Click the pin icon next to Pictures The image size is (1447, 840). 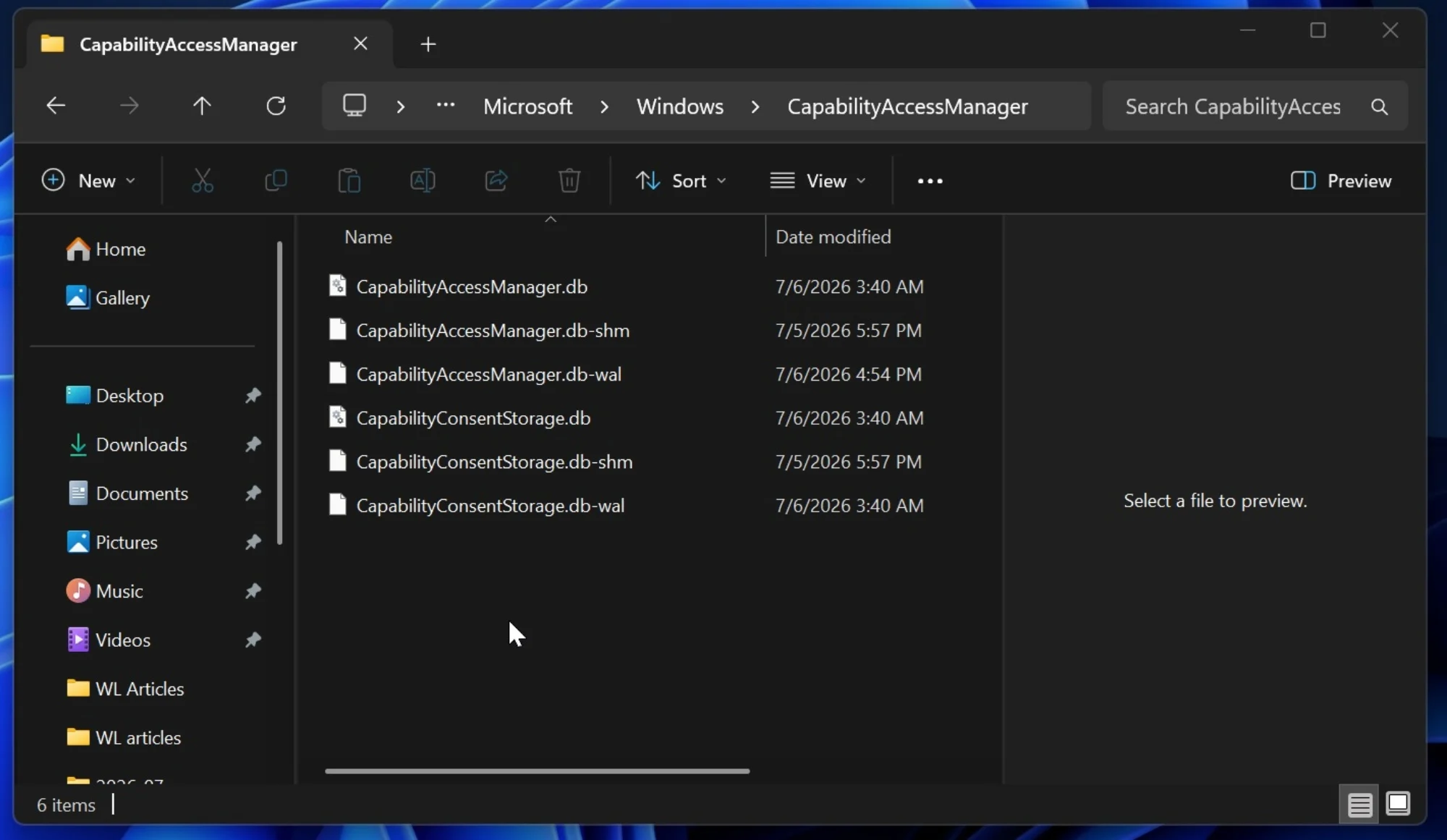(x=253, y=542)
